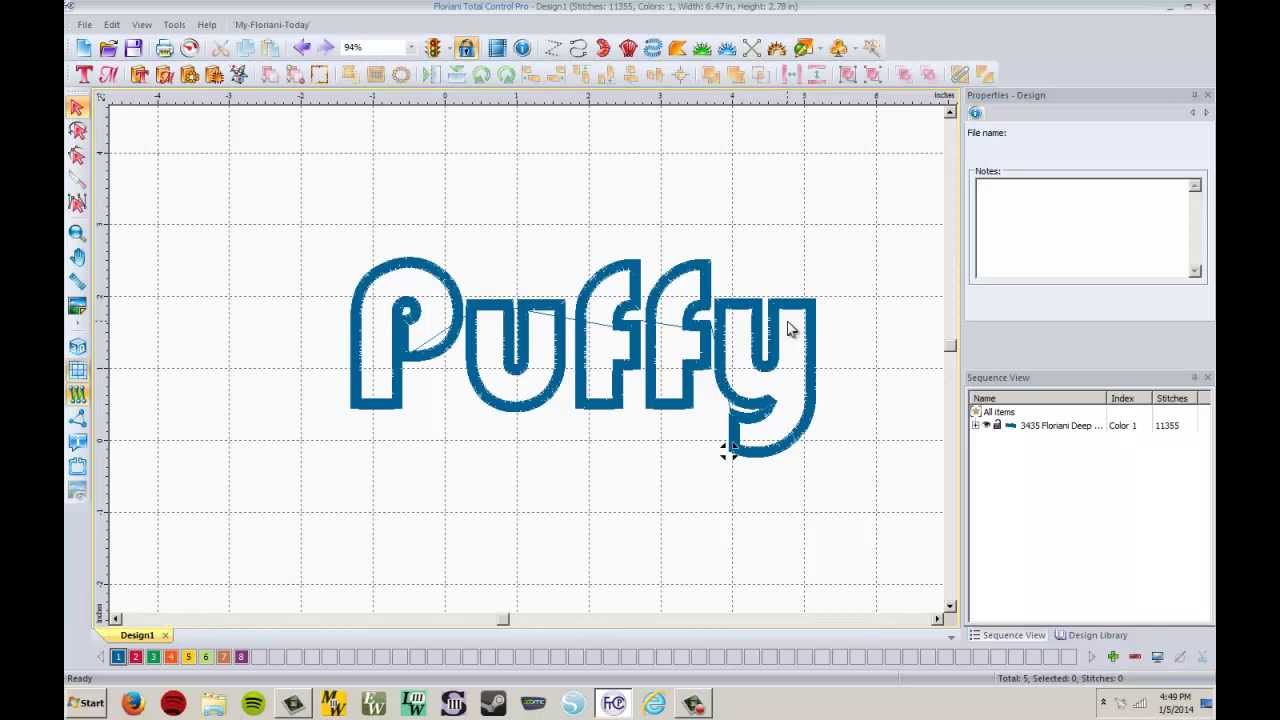The width and height of the screenshot is (1280, 720).
Task: Click the magic wand tool
Action: pos(871,48)
